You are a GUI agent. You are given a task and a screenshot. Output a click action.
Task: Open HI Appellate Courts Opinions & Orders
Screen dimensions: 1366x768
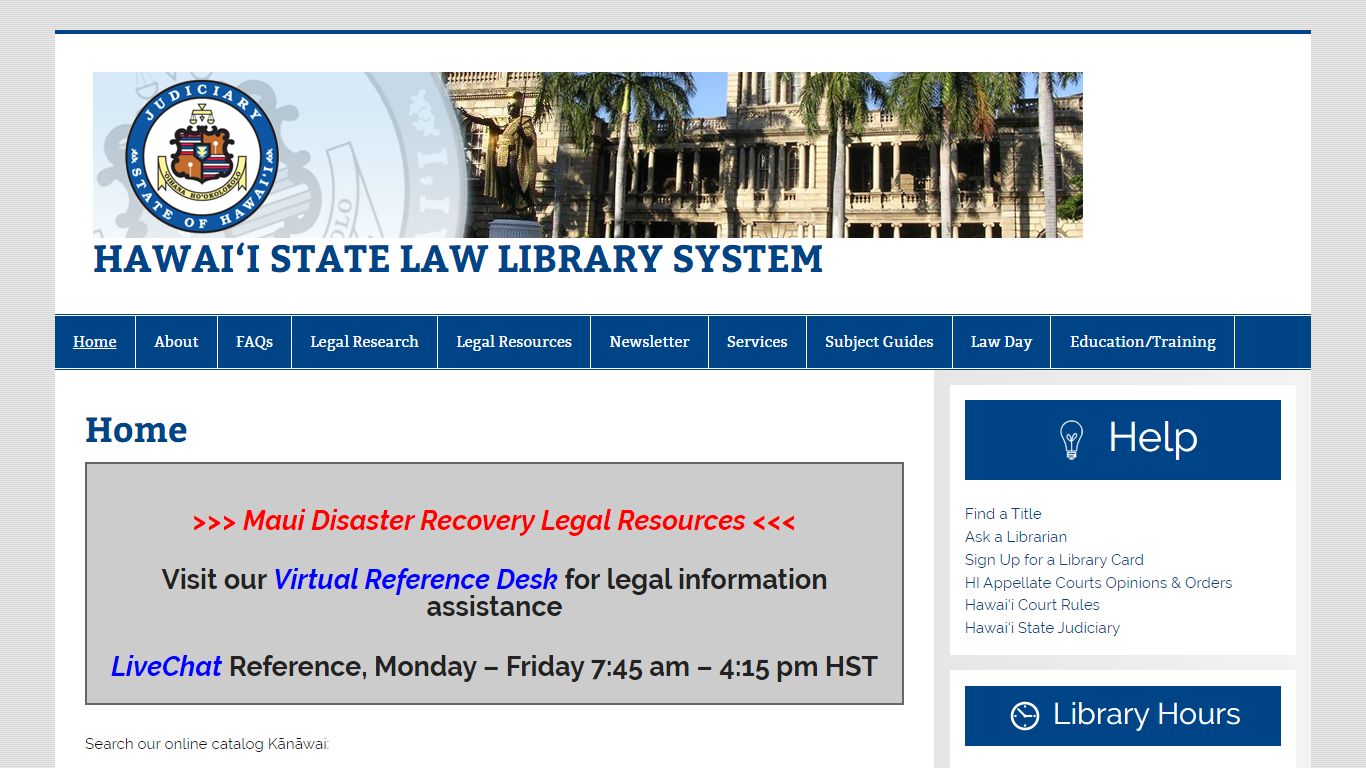pyautogui.click(x=1098, y=583)
